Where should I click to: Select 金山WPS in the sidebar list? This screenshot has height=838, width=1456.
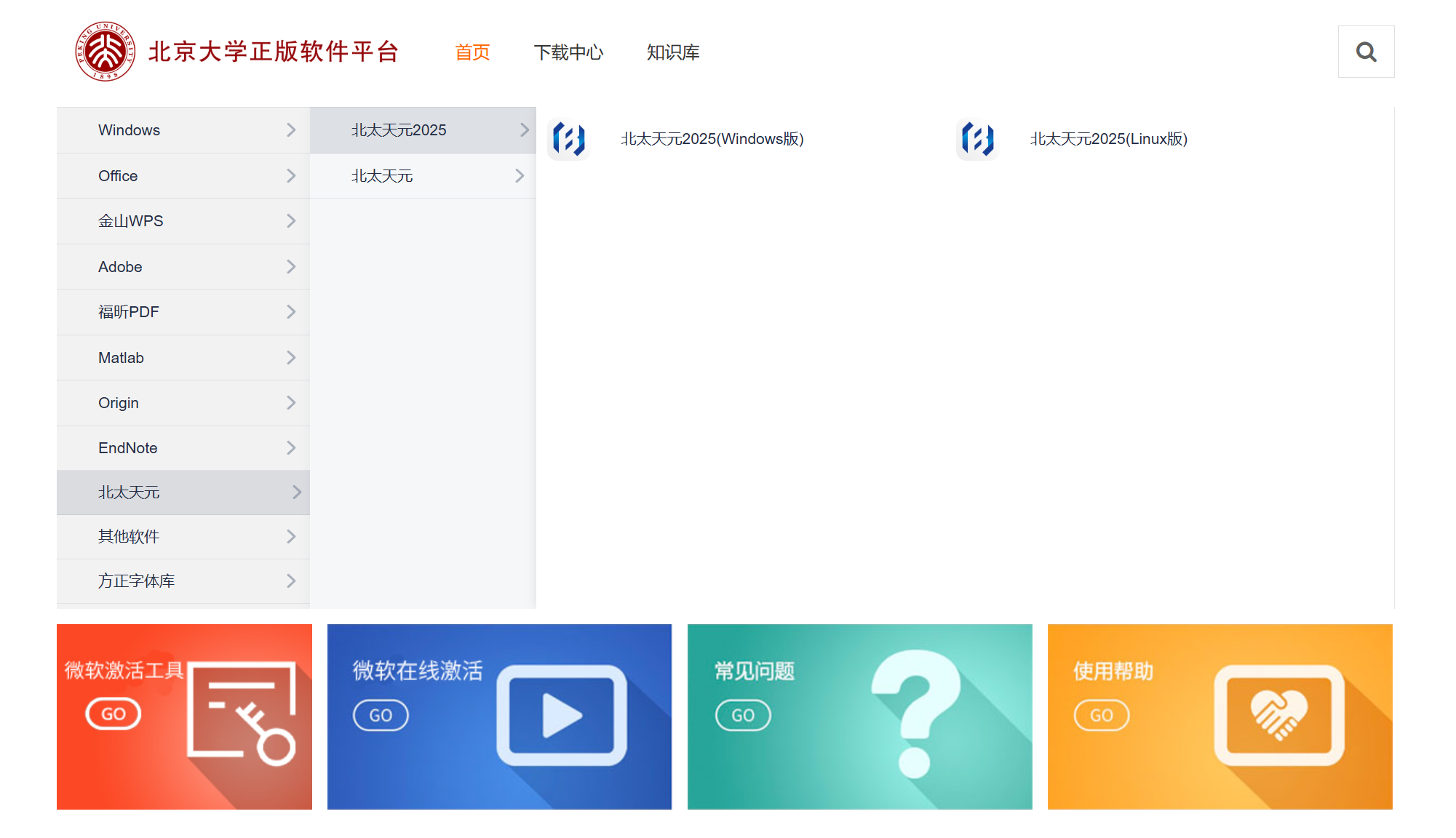coord(130,220)
